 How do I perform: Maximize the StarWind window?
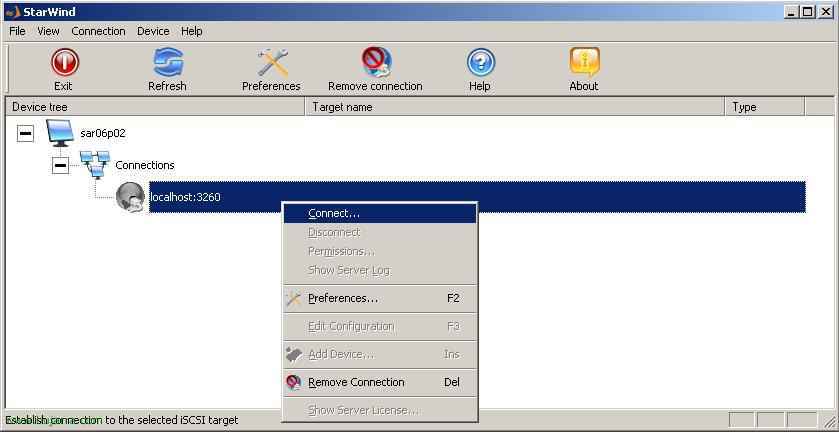(x=808, y=12)
